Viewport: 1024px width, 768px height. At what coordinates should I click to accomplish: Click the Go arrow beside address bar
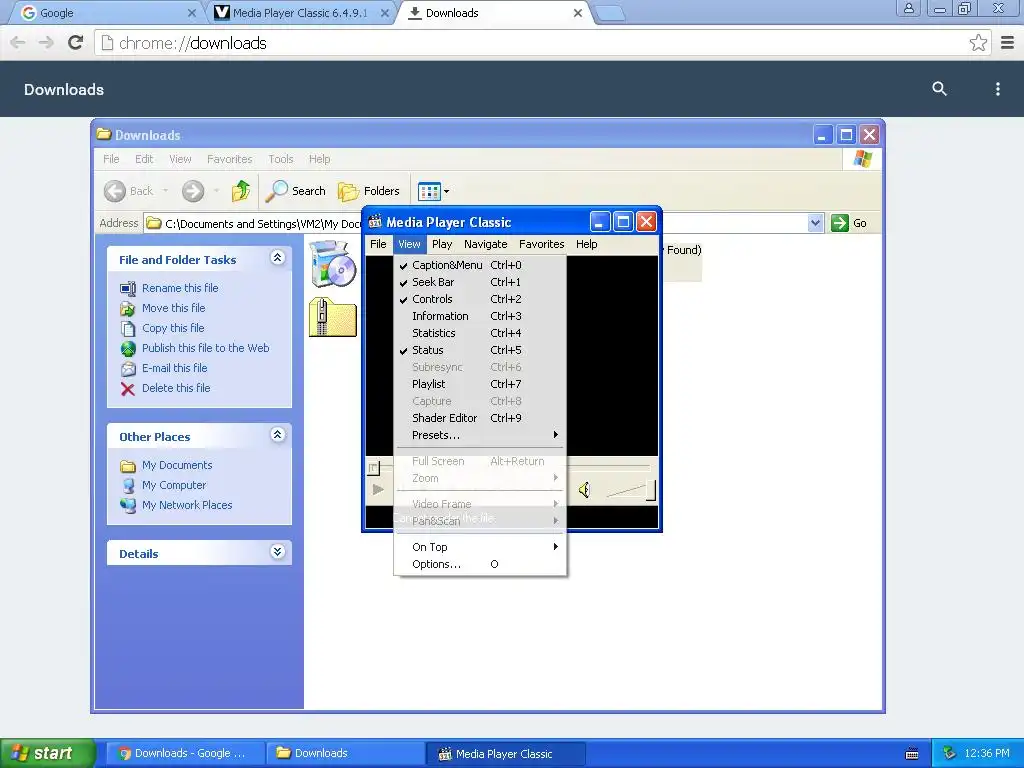839,223
